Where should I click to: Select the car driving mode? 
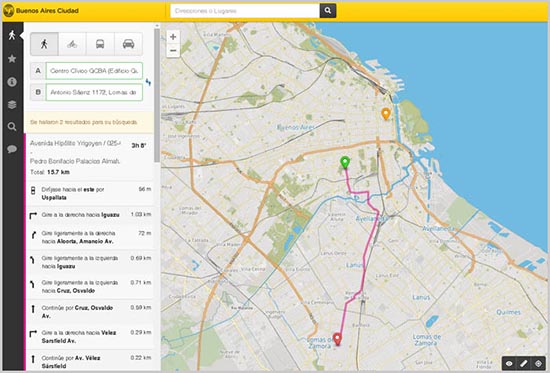click(x=128, y=44)
